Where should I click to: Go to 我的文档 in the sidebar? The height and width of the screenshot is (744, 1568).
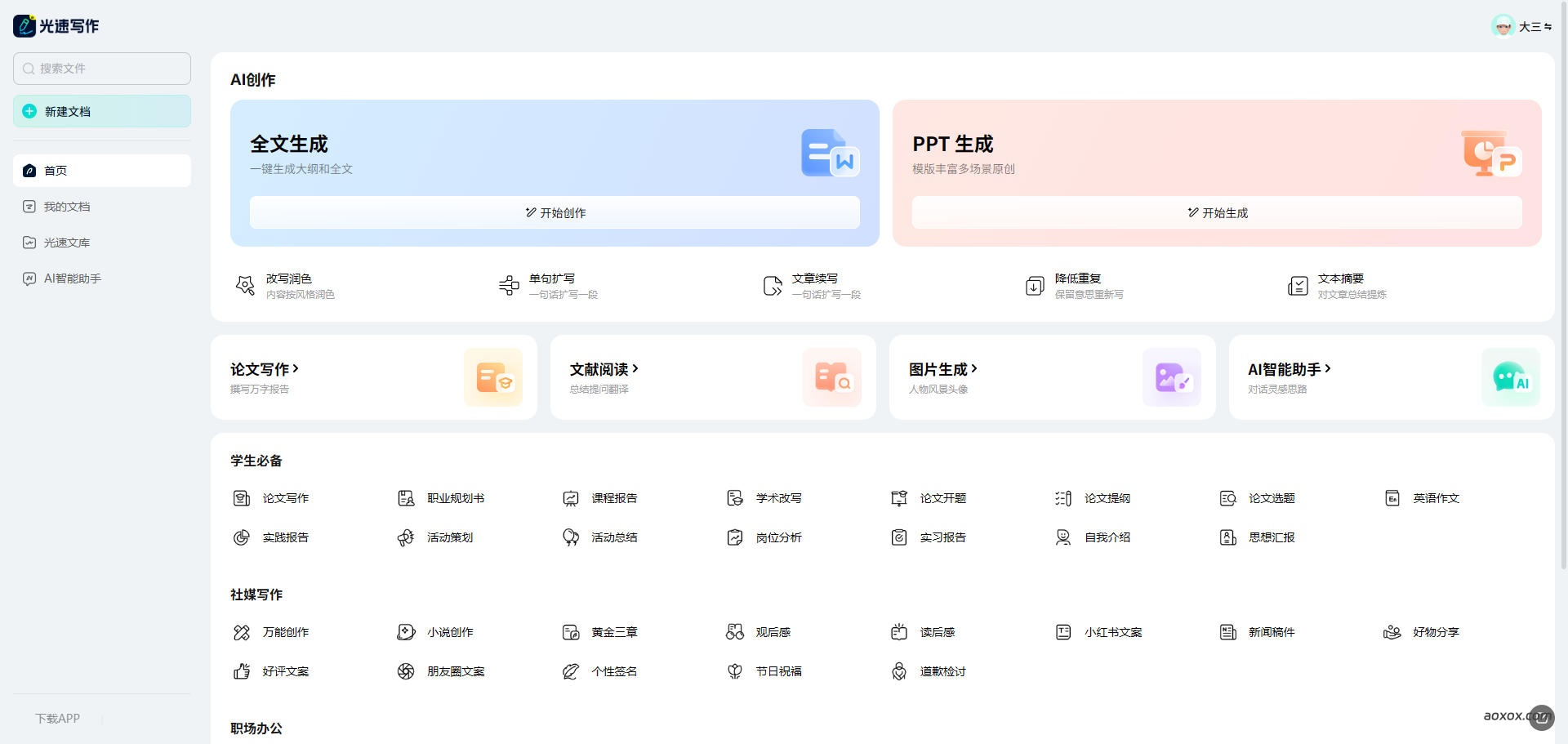pyautogui.click(x=67, y=207)
